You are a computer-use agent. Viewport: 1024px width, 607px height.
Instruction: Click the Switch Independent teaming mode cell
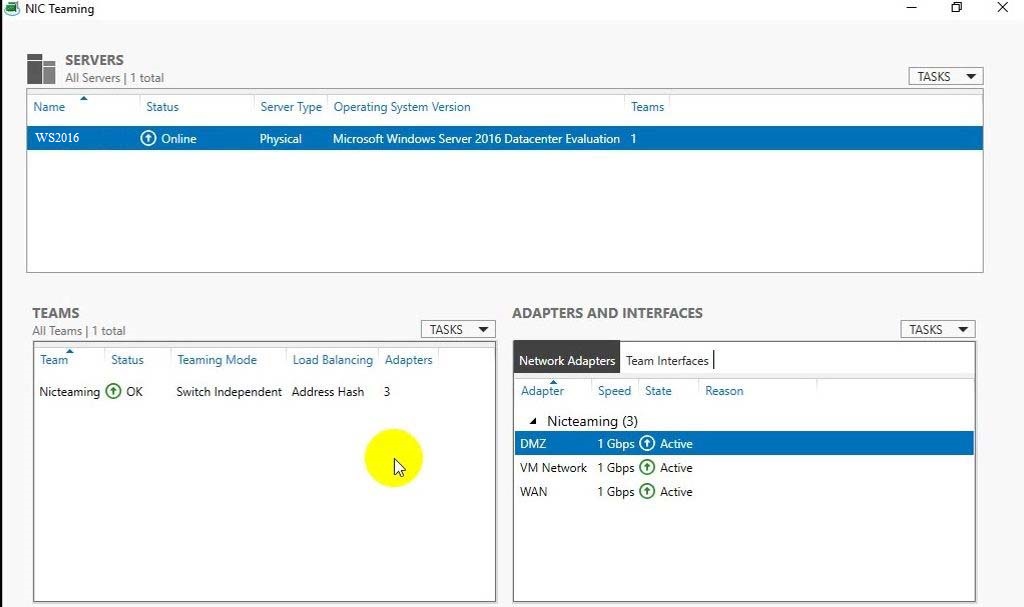[x=229, y=391]
